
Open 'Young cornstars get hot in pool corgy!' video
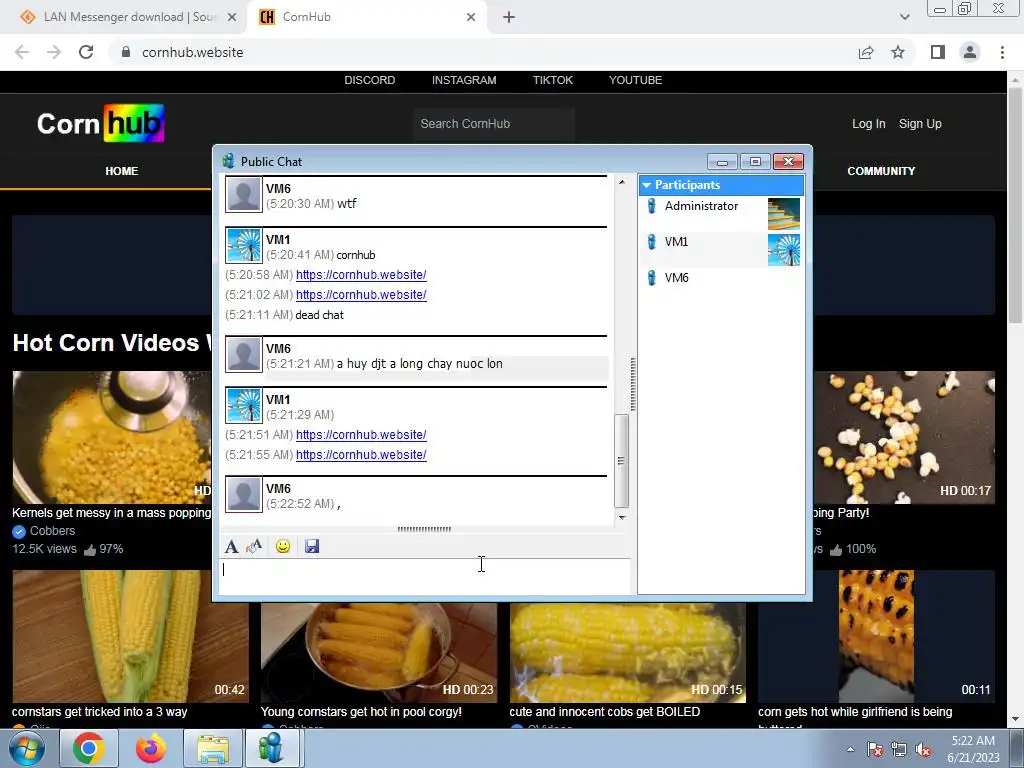pos(379,652)
